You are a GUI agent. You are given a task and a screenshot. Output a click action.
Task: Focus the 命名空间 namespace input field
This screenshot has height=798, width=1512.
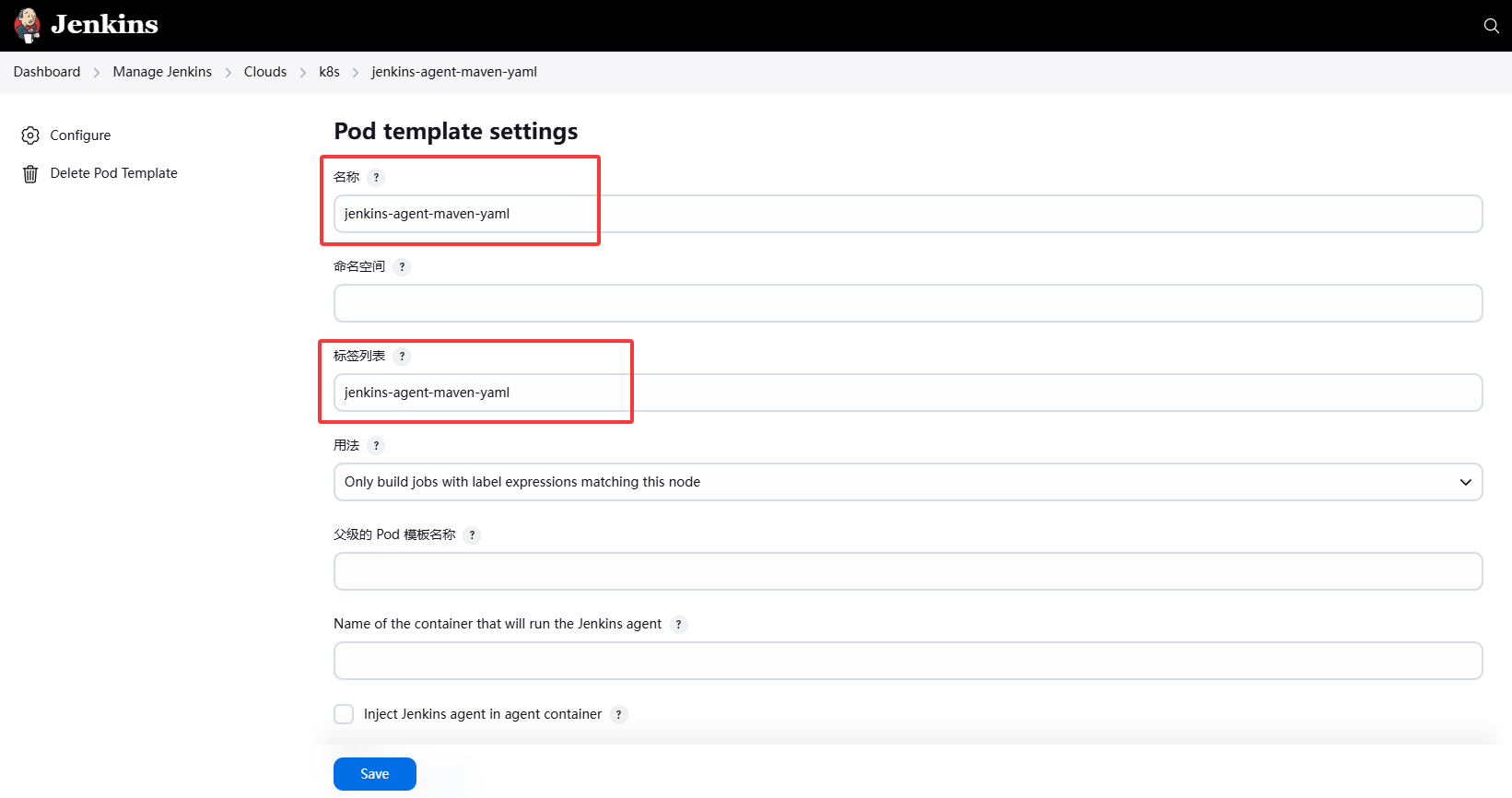[908, 303]
